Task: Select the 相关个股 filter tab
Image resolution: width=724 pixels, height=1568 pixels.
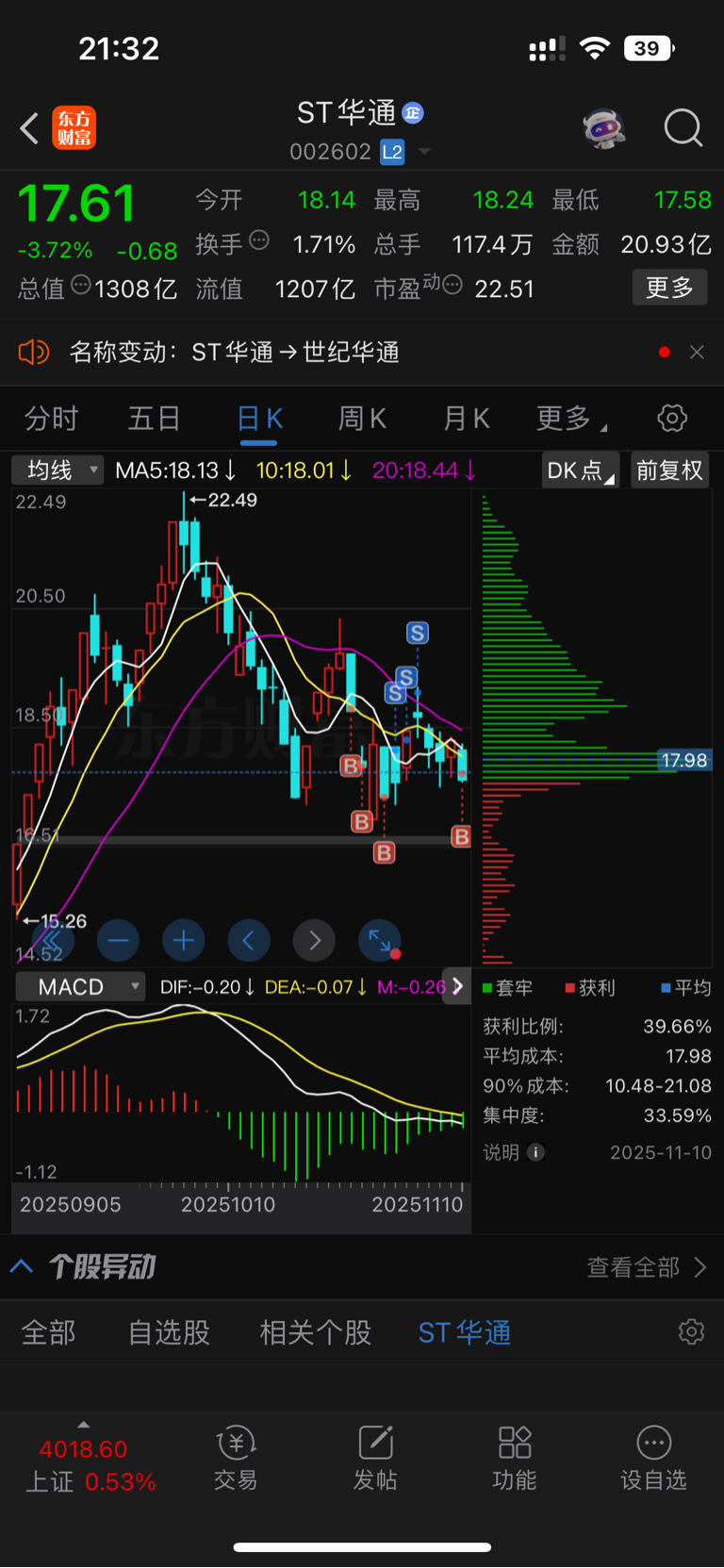Action: (x=316, y=1332)
